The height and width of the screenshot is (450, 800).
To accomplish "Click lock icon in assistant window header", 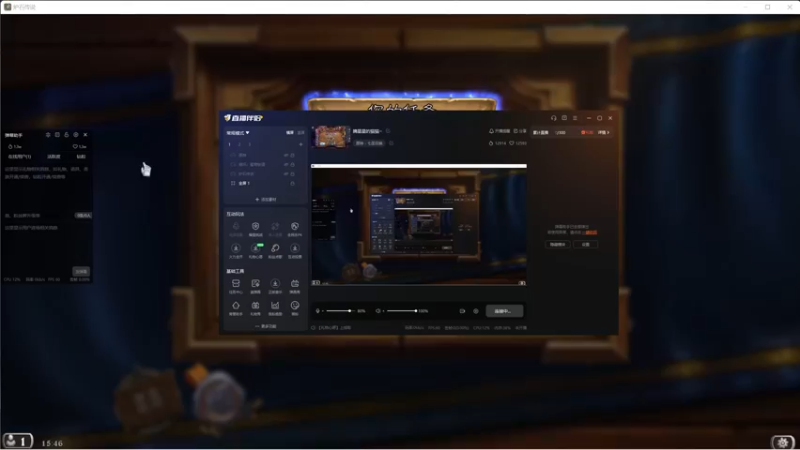I will coord(66,135).
